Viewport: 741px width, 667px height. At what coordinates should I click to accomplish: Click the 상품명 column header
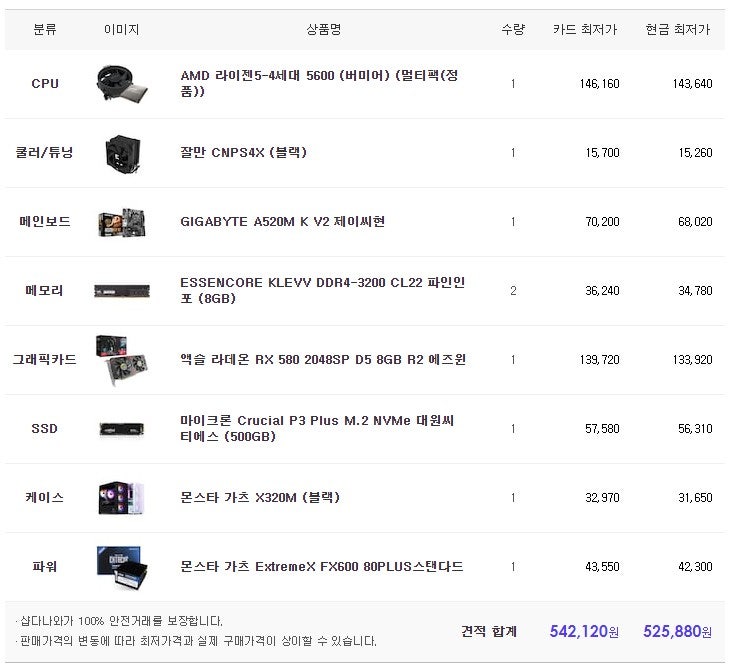[x=323, y=30]
